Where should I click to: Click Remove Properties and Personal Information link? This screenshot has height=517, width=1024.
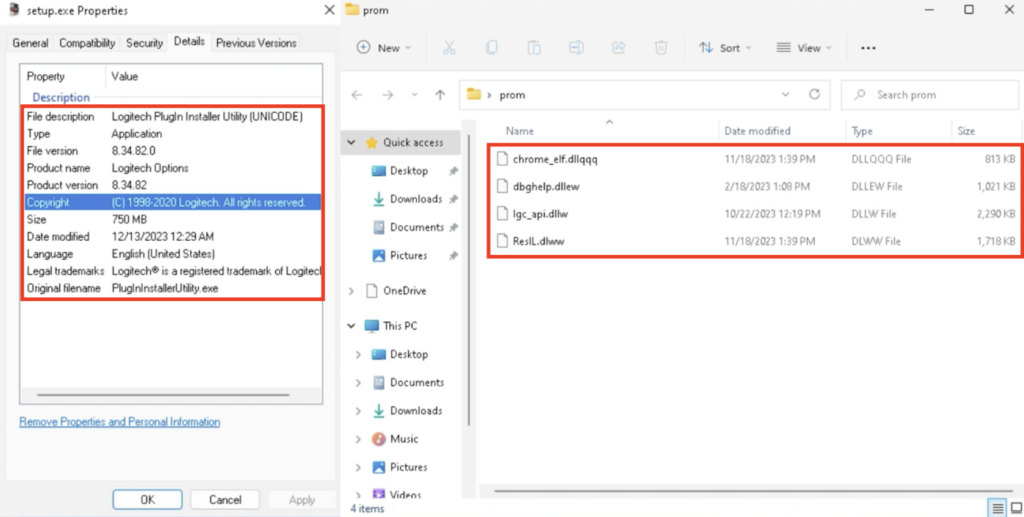coord(120,422)
